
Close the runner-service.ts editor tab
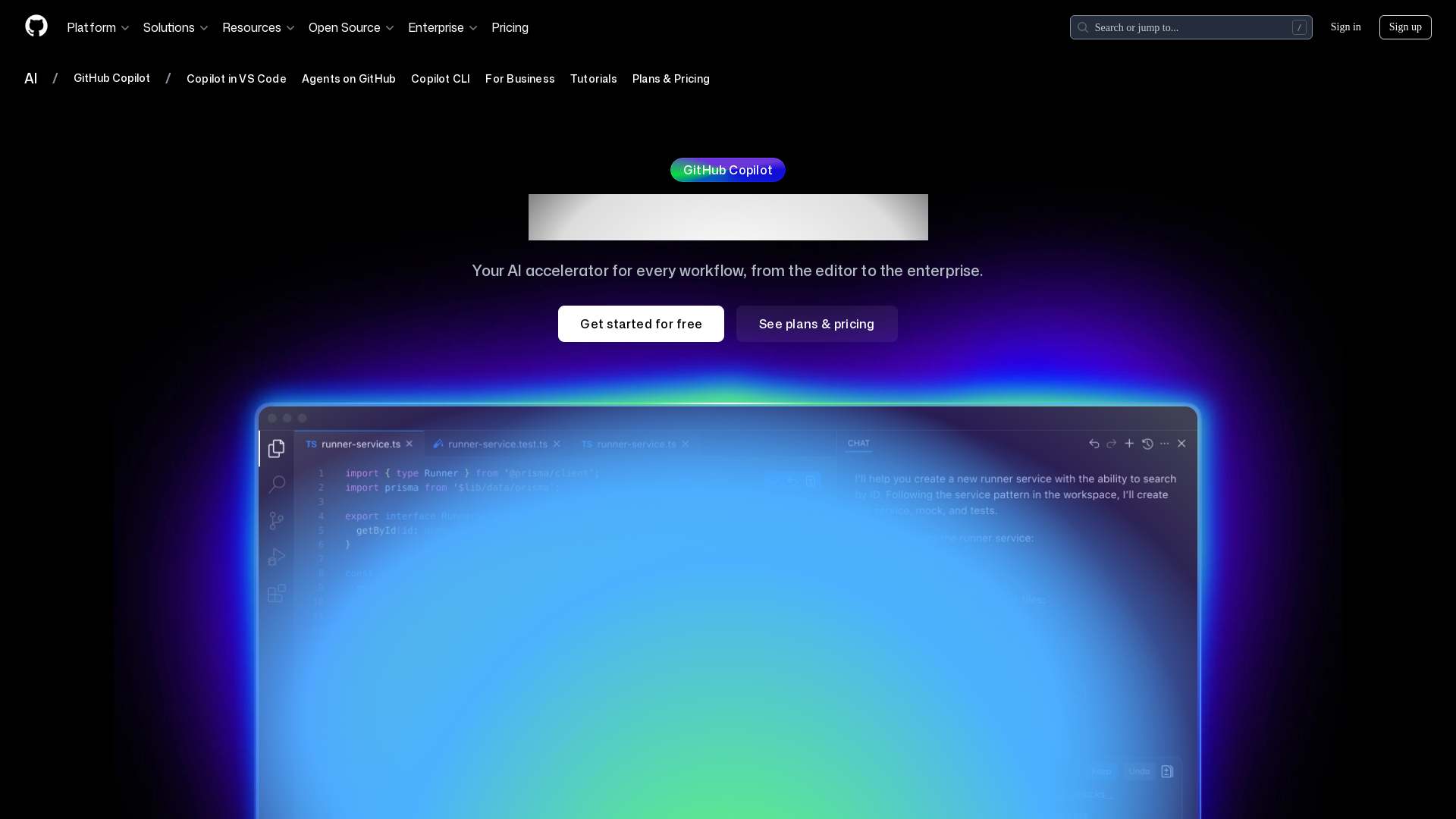[409, 444]
